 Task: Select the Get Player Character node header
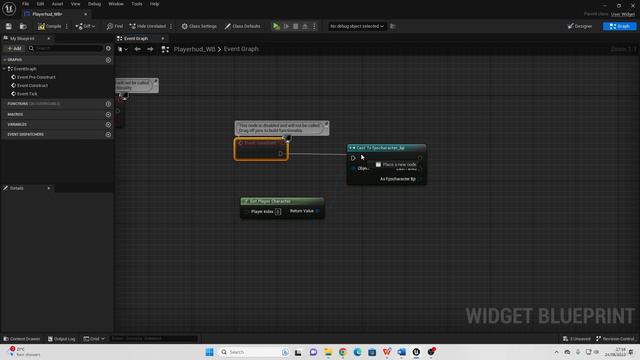tap(282, 201)
